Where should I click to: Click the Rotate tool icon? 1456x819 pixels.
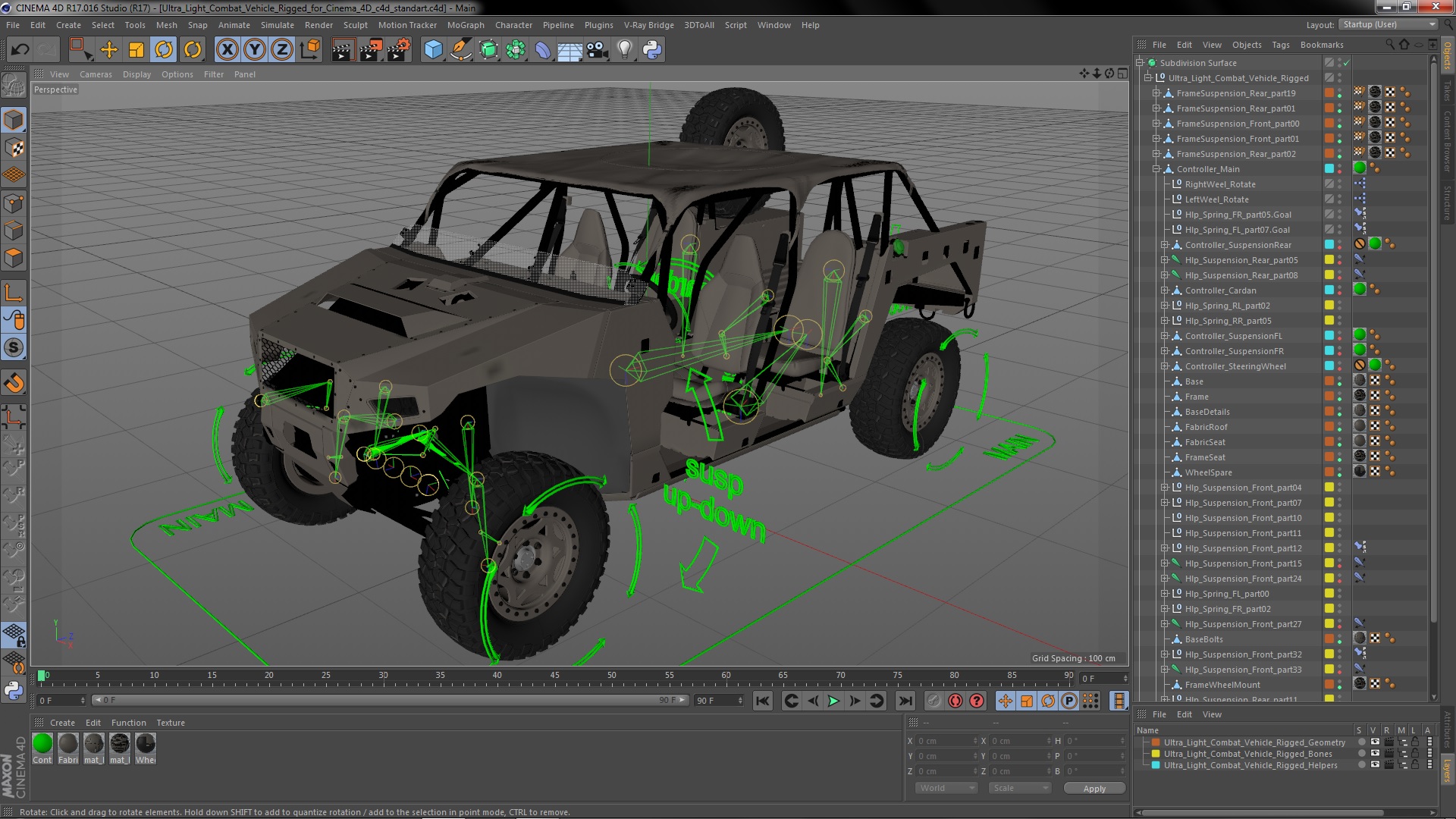click(164, 49)
